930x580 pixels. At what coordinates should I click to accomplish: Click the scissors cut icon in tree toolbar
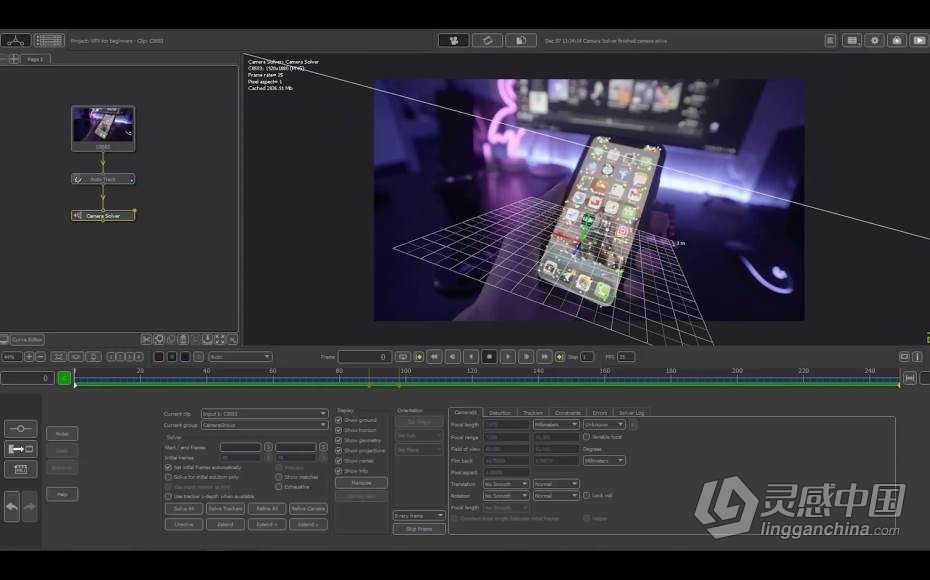146,339
